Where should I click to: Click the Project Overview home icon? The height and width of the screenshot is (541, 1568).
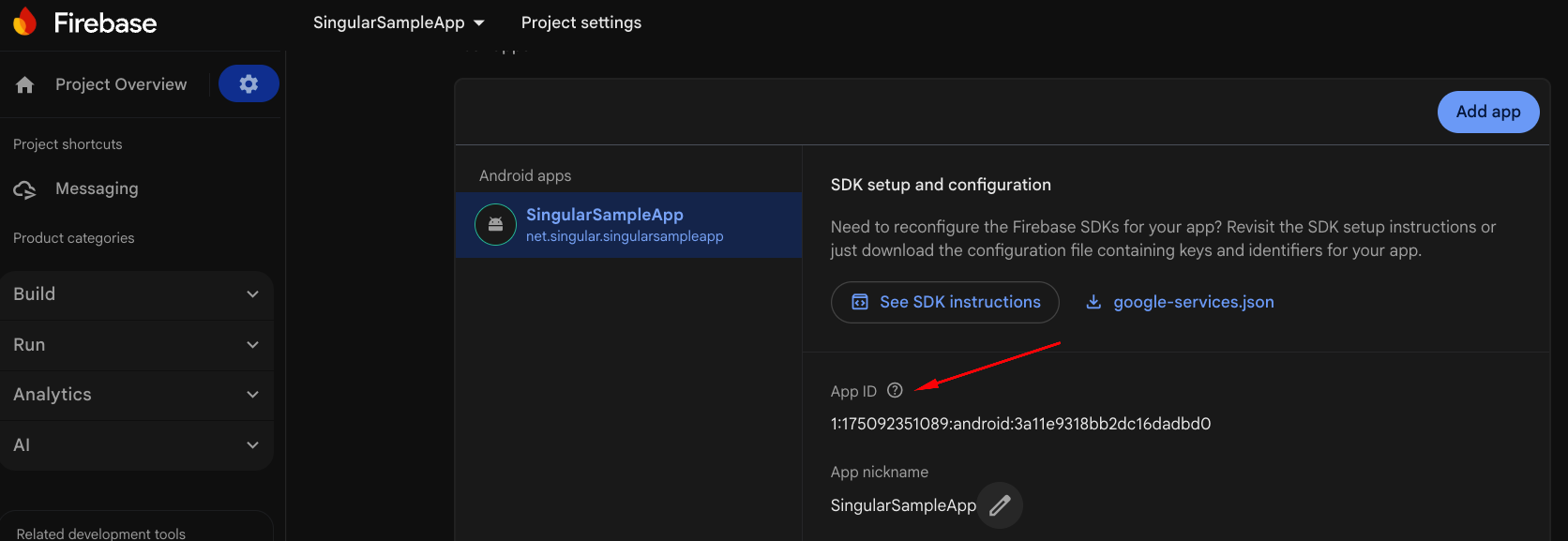pyautogui.click(x=25, y=85)
